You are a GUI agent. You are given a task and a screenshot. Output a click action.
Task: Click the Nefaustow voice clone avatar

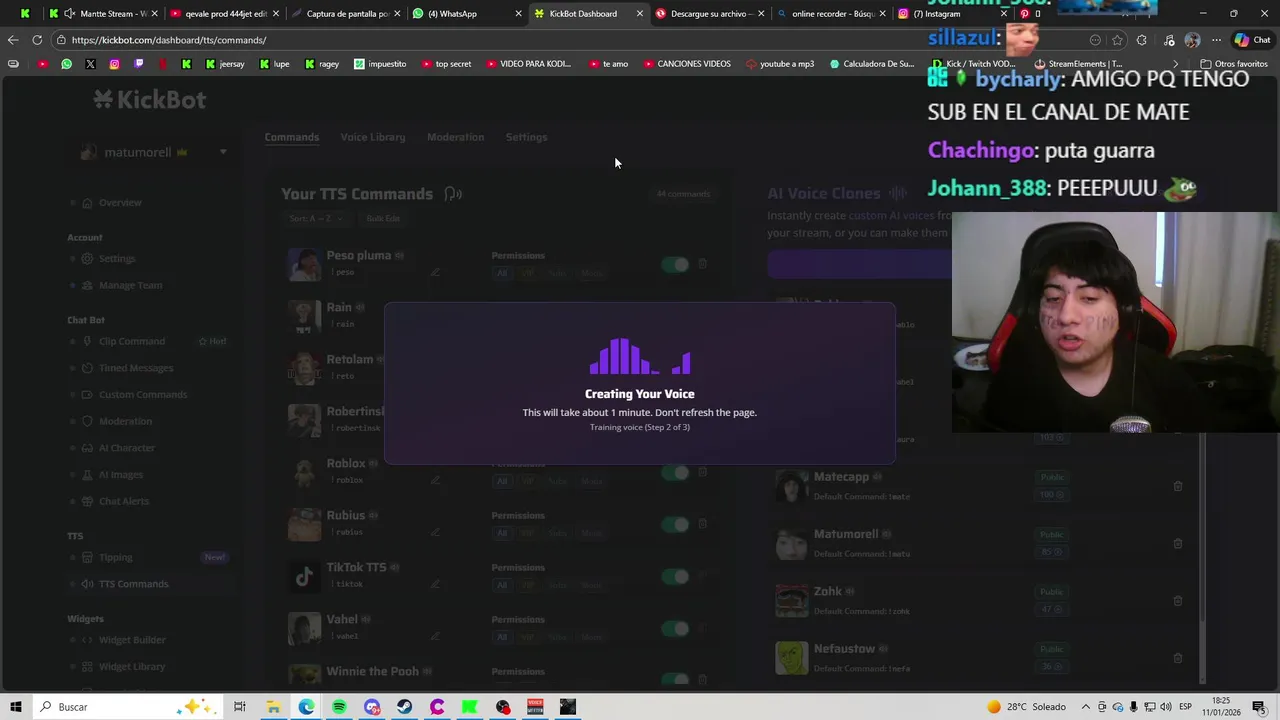791,658
